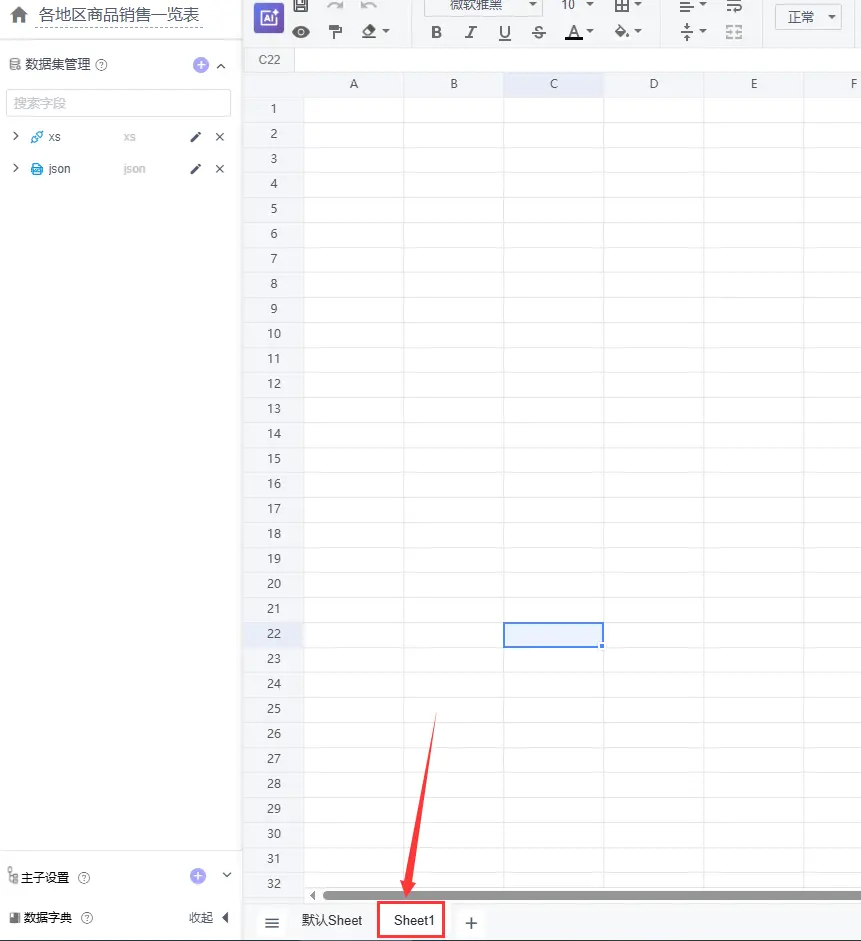
Task: Click the vertical align icon
Action: click(687, 32)
